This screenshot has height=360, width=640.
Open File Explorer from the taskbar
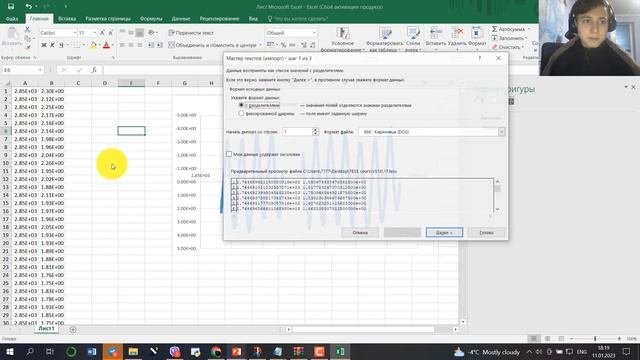133,351
